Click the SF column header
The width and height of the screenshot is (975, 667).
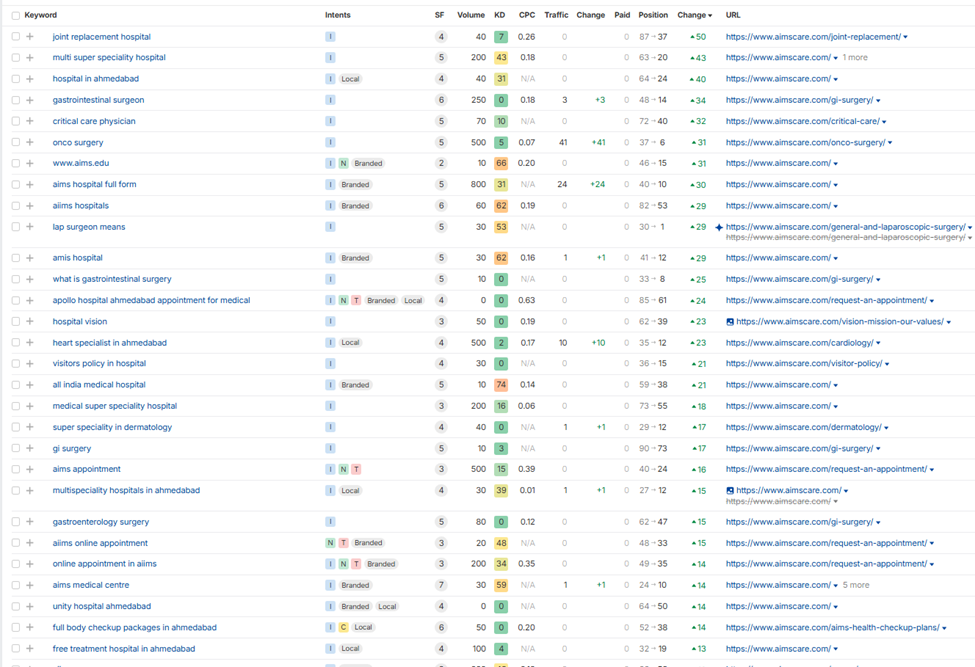440,15
